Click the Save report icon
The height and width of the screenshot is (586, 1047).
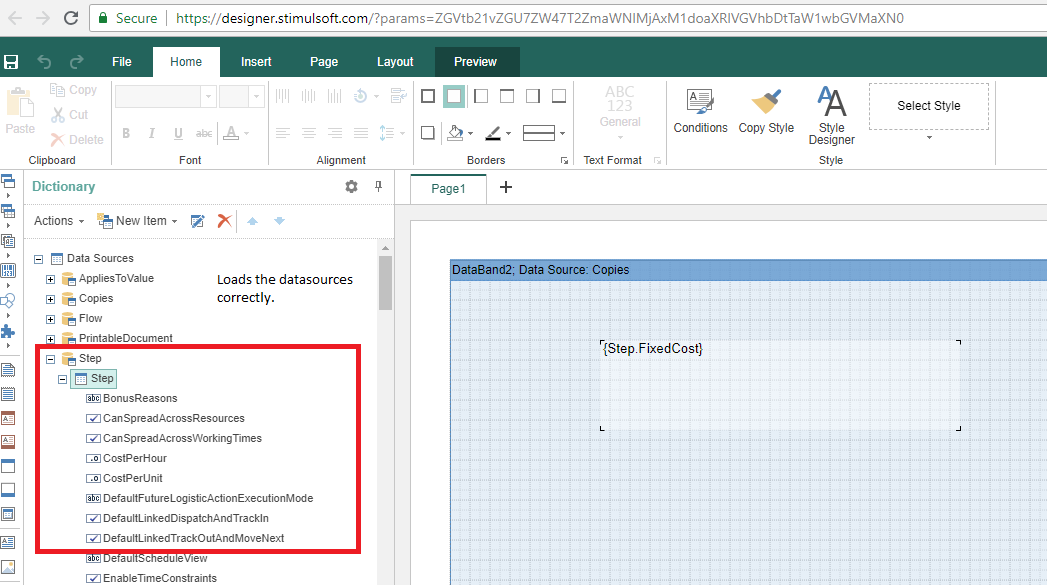pos(11,62)
